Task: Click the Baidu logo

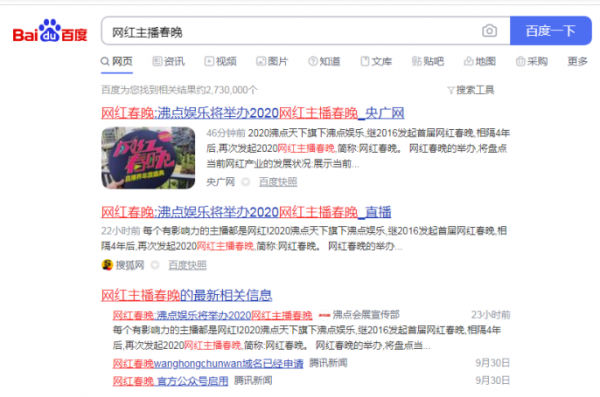Action: pos(50,31)
